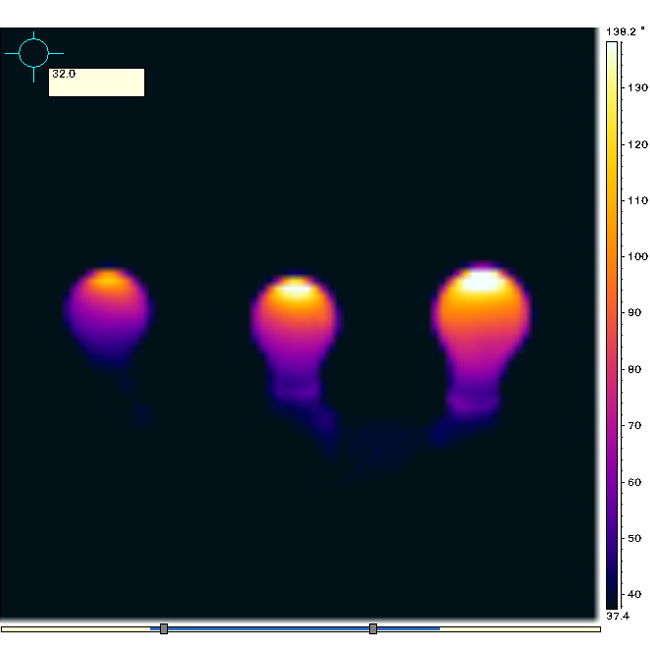Click the 120 scale label
Image resolution: width=650 pixels, height=650 pixels.
point(638,145)
